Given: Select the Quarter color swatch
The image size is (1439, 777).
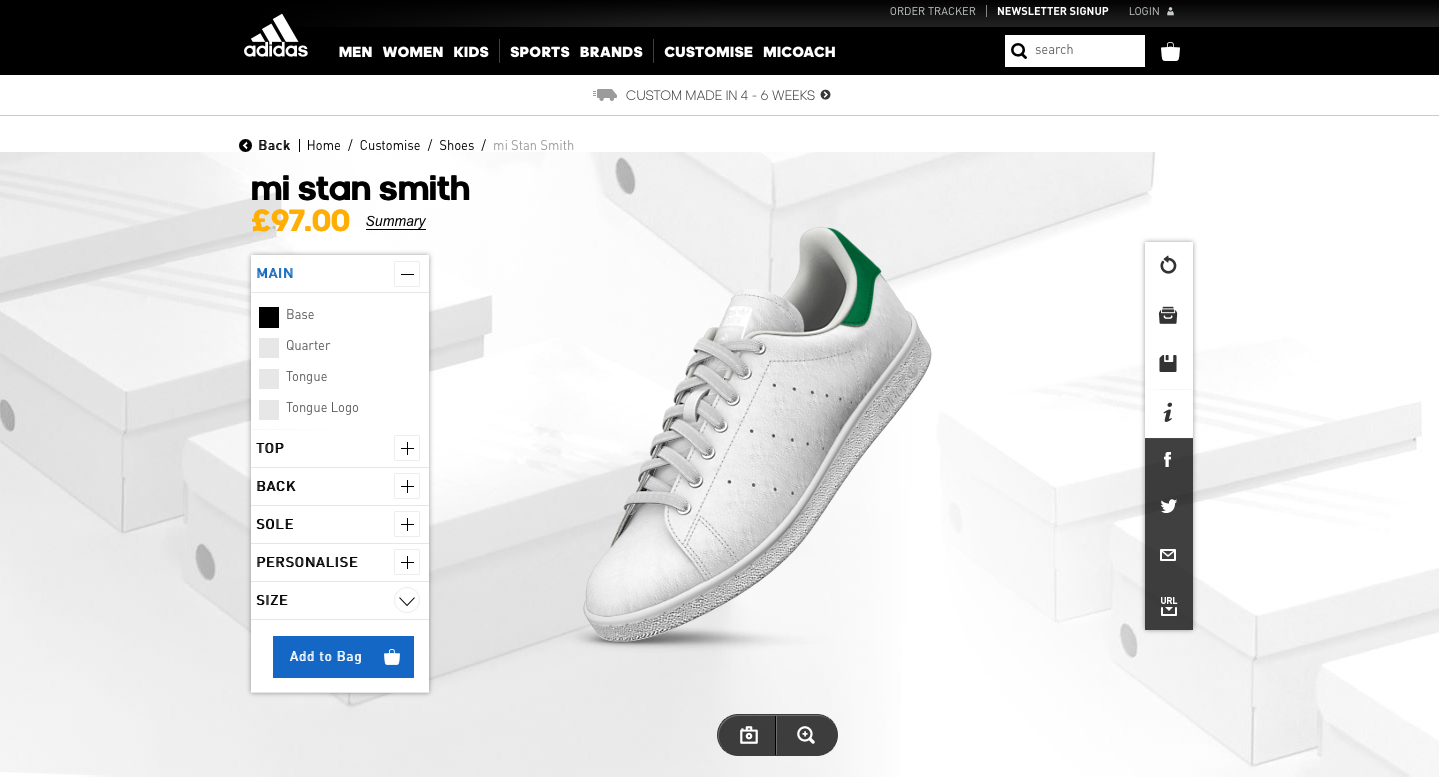Looking at the screenshot, I should 269,348.
